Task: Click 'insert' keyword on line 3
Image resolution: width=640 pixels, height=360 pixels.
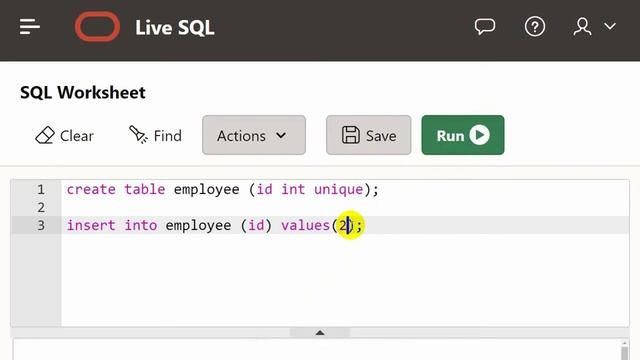Action: pyautogui.click(x=91, y=225)
